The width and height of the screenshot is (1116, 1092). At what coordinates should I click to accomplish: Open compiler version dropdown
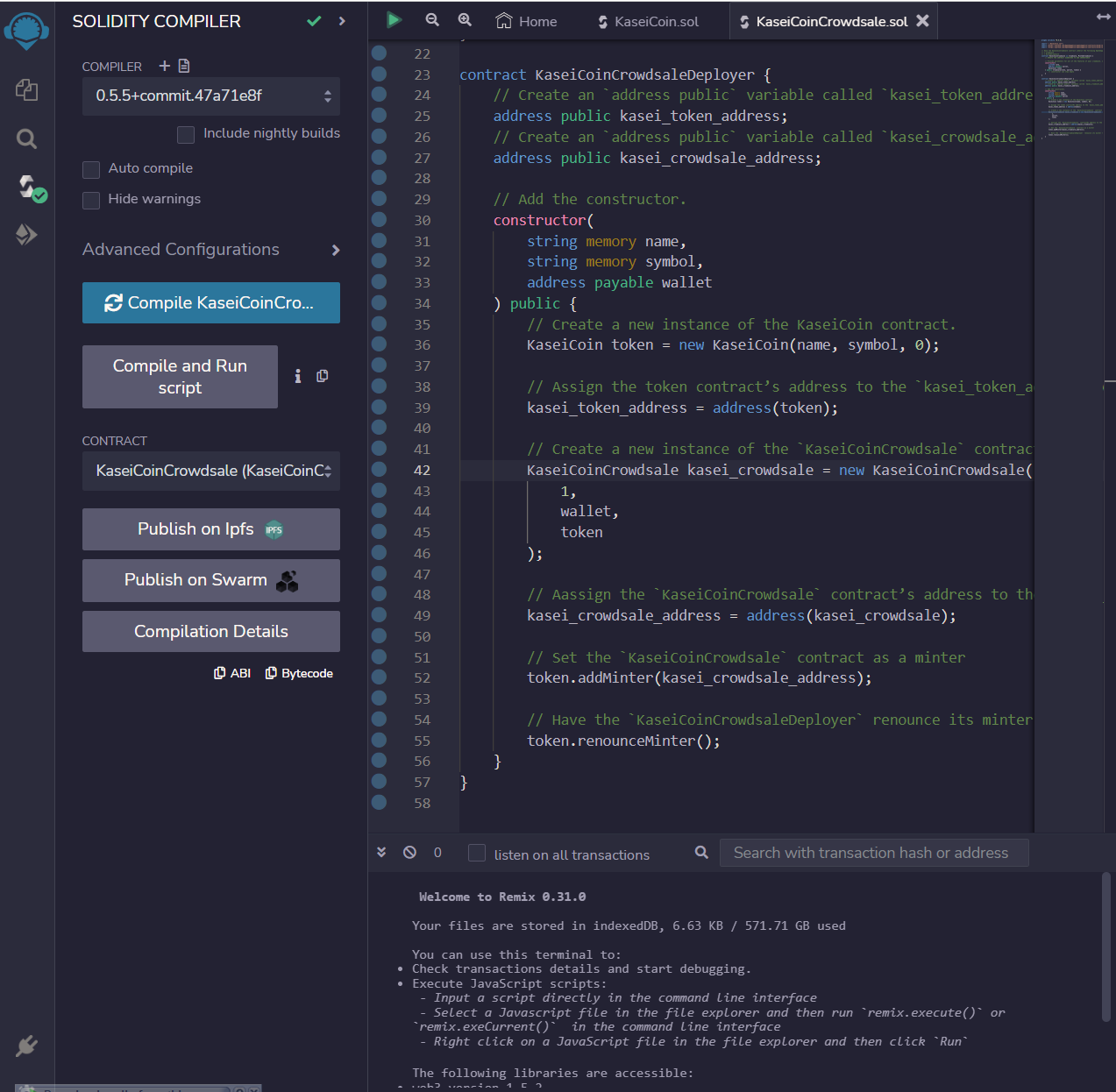point(211,96)
